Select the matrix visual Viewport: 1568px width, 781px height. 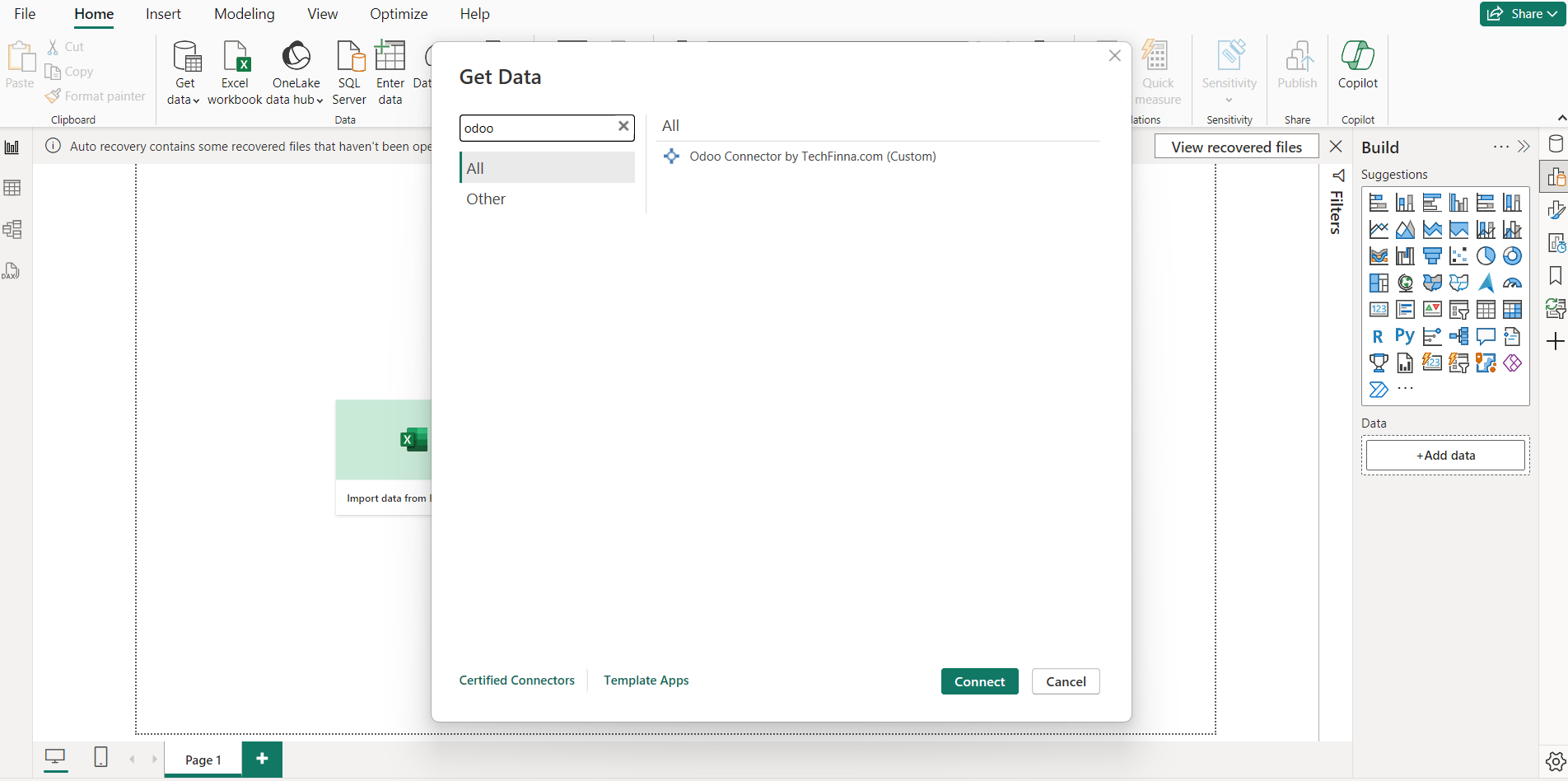[1513, 310]
